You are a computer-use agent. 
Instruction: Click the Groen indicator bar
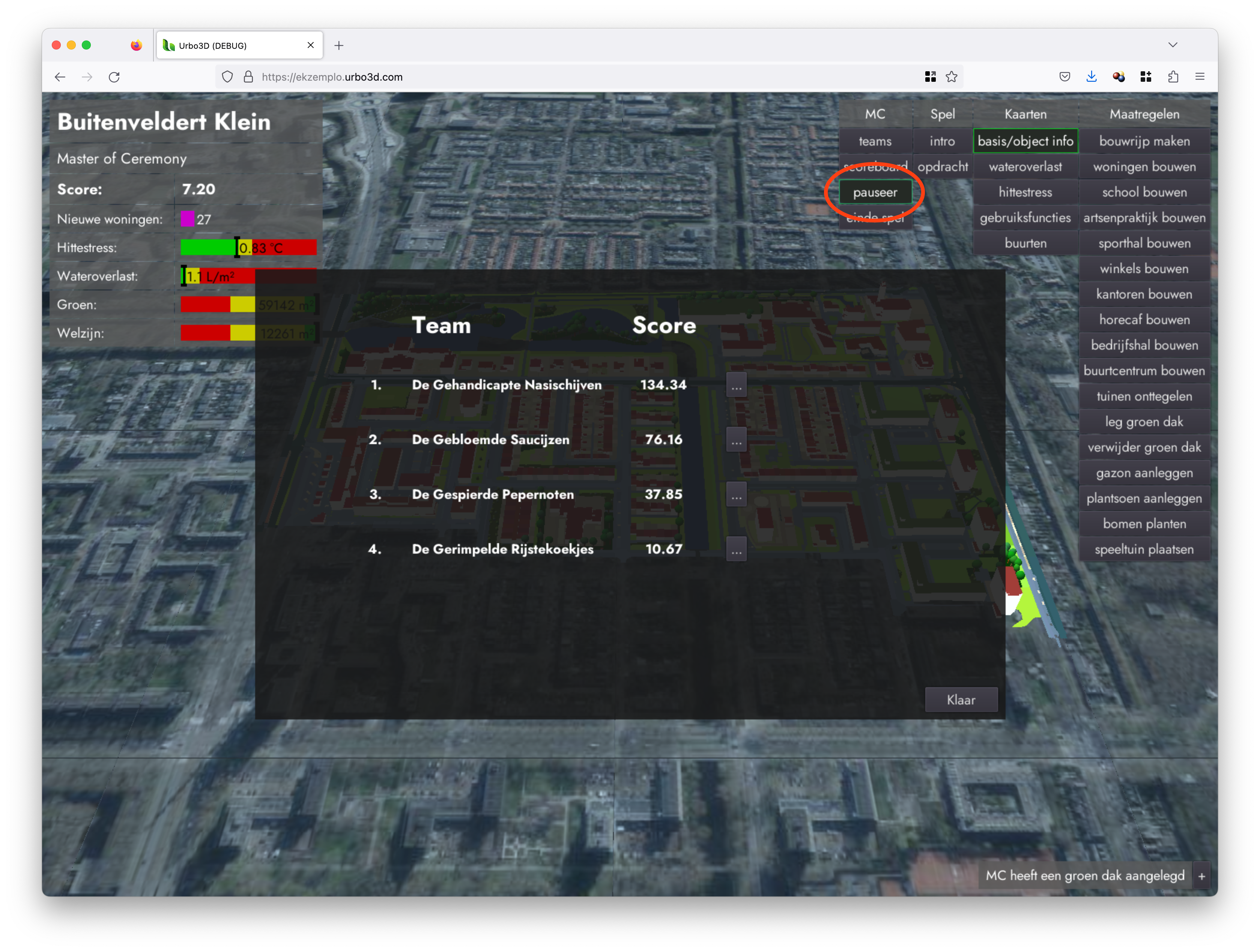248,305
